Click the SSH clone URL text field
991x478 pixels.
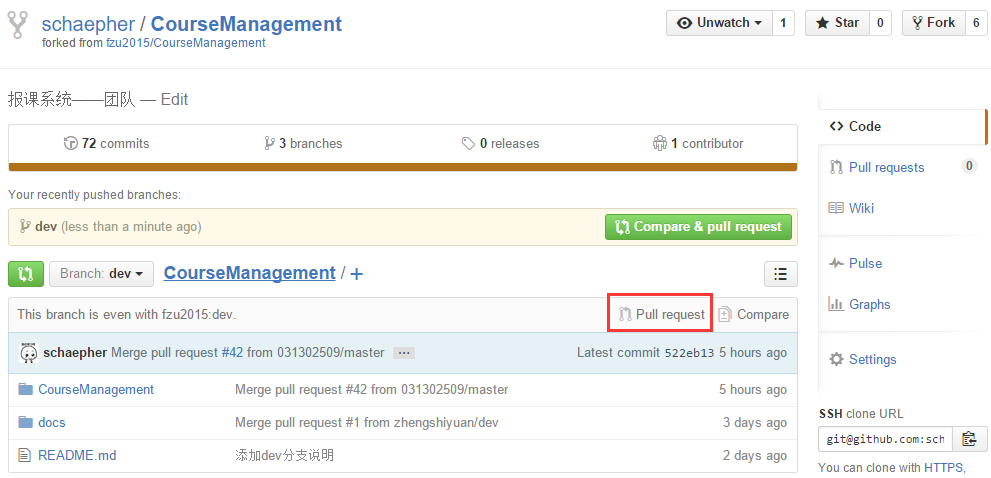click(x=885, y=439)
